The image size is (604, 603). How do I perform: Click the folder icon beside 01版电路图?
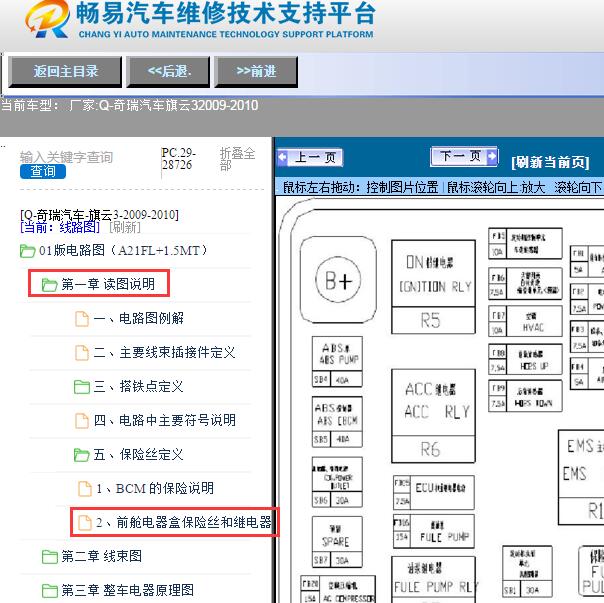tap(27, 251)
